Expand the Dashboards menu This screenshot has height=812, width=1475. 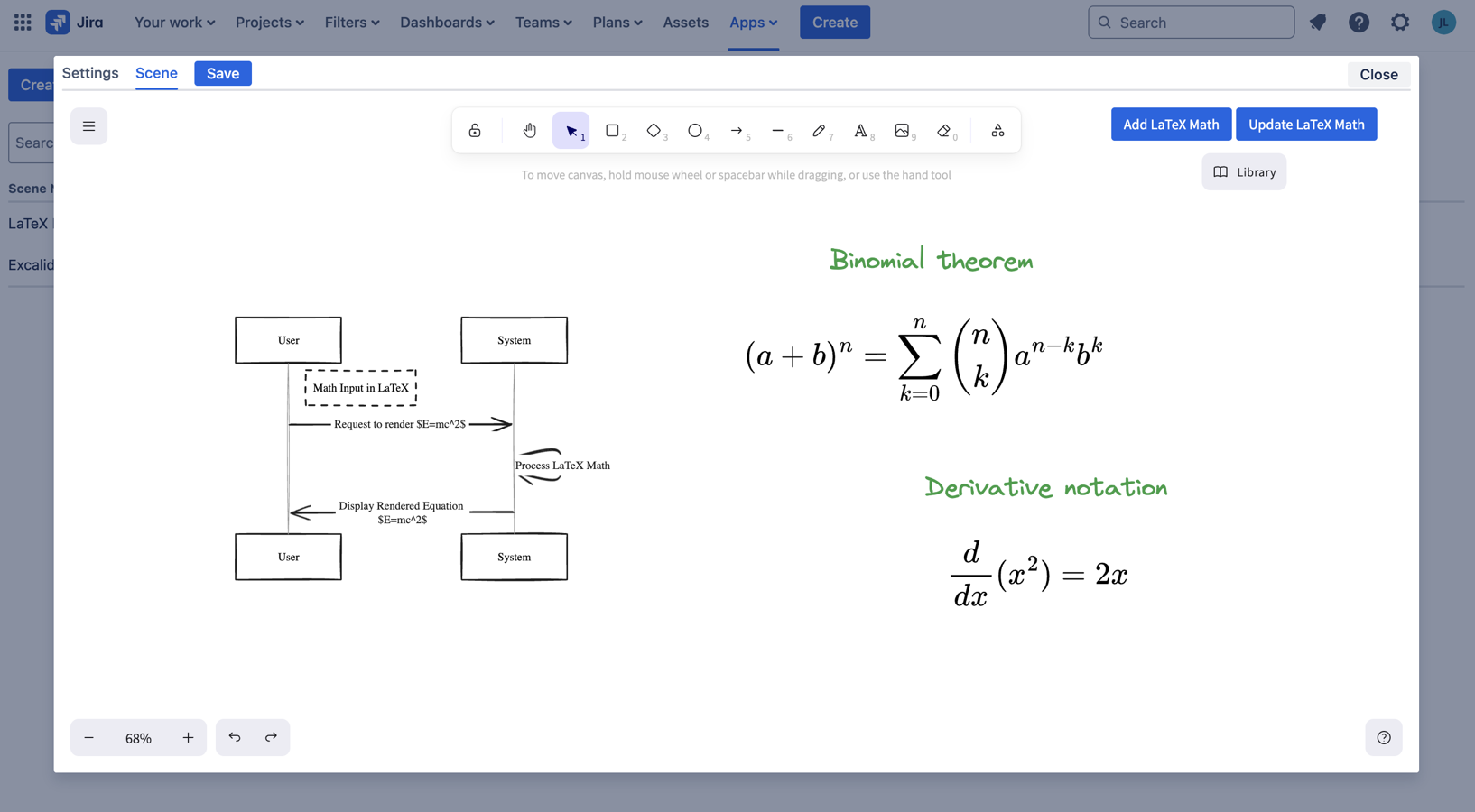click(448, 23)
